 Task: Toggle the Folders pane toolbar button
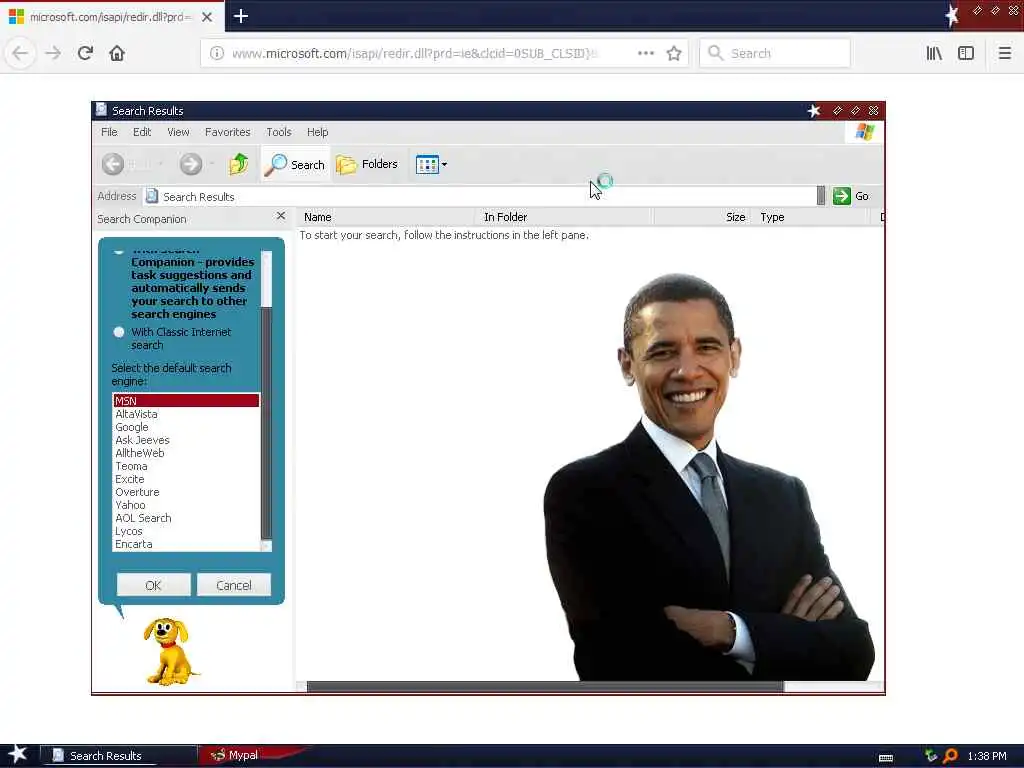coord(367,165)
